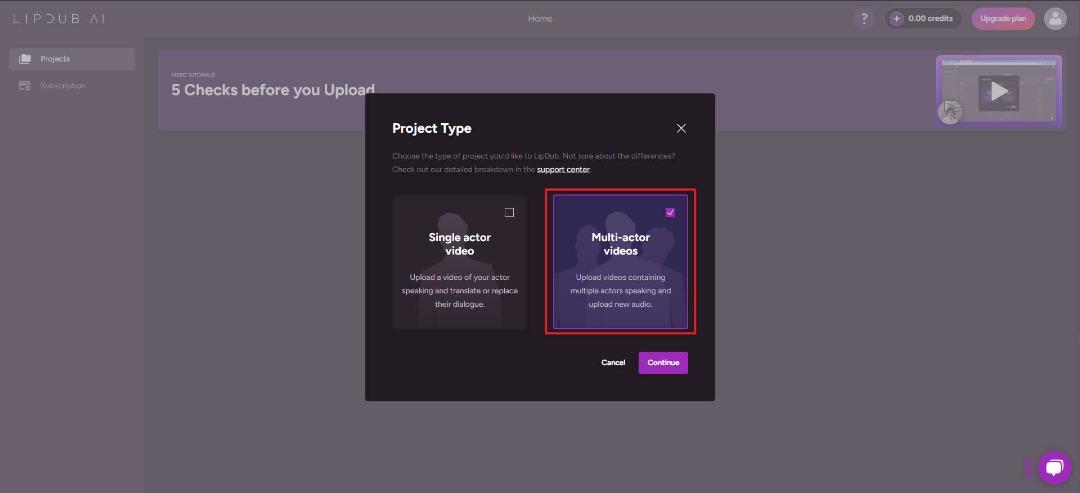Viewport: 1080px width, 493px height.
Task: Check the Single actor video checkbox
Action: pyautogui.click(x=509, y=212)
